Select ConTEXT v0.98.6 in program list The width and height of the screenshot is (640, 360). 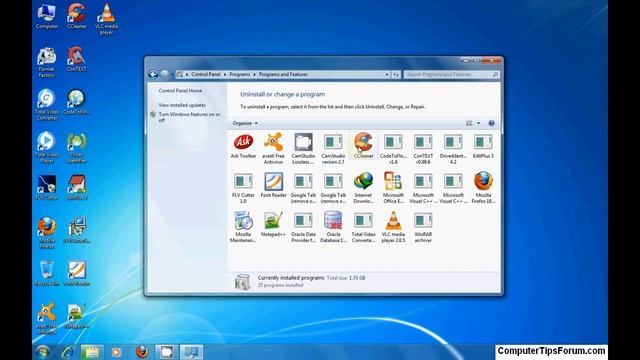pyautogui.click(x=423, y=149)
